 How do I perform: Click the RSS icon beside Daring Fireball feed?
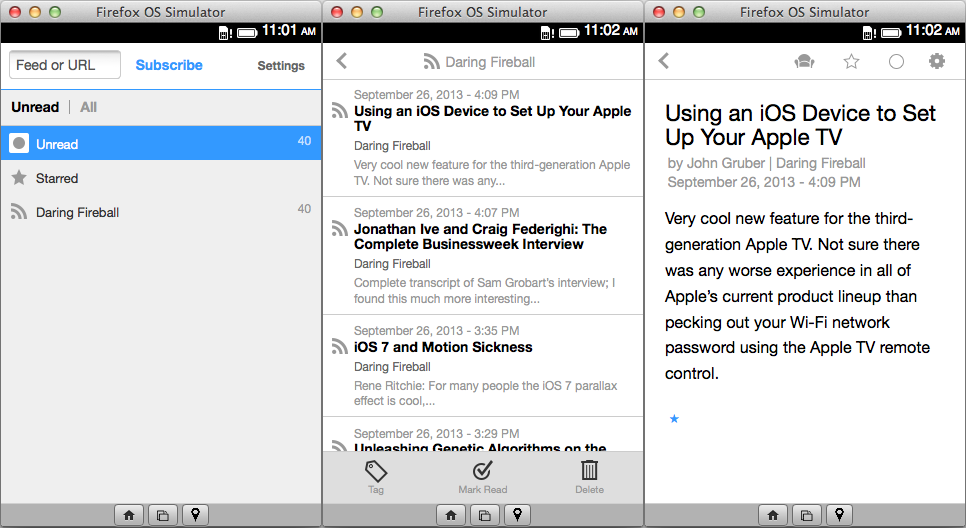(x=19, y=212)
